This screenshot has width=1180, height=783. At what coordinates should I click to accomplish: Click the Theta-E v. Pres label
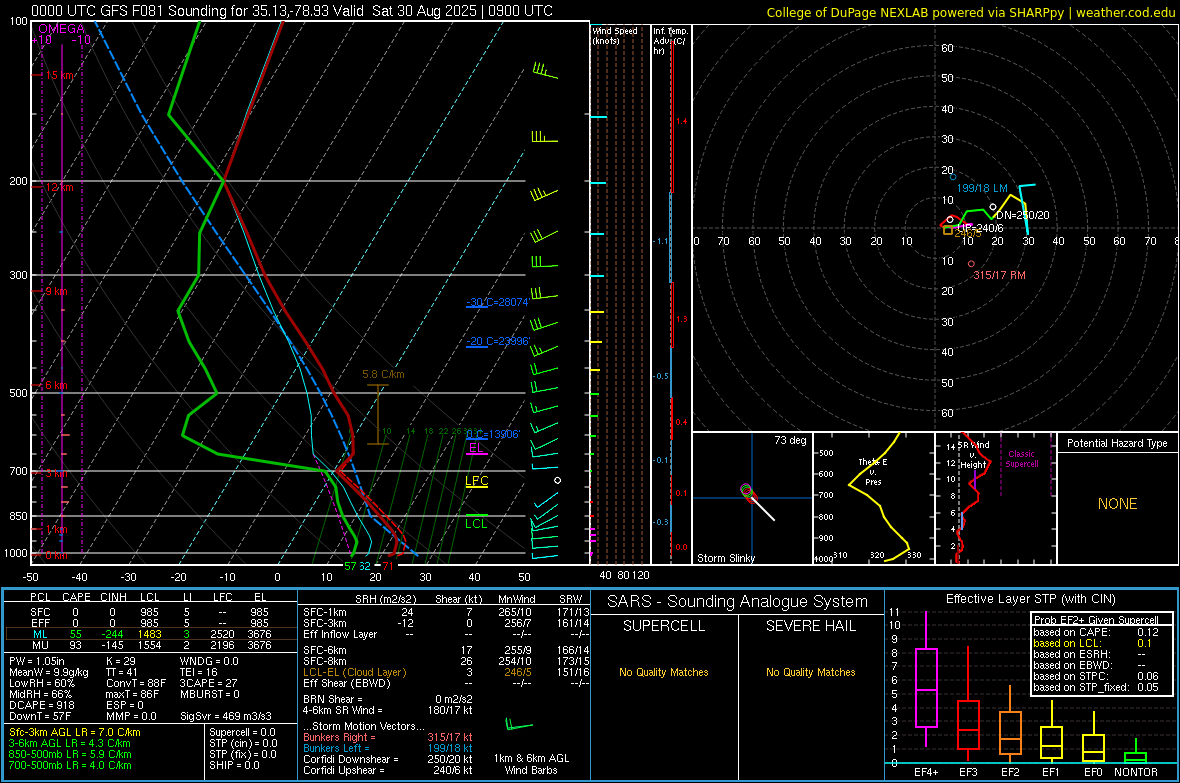coord(873,472)
